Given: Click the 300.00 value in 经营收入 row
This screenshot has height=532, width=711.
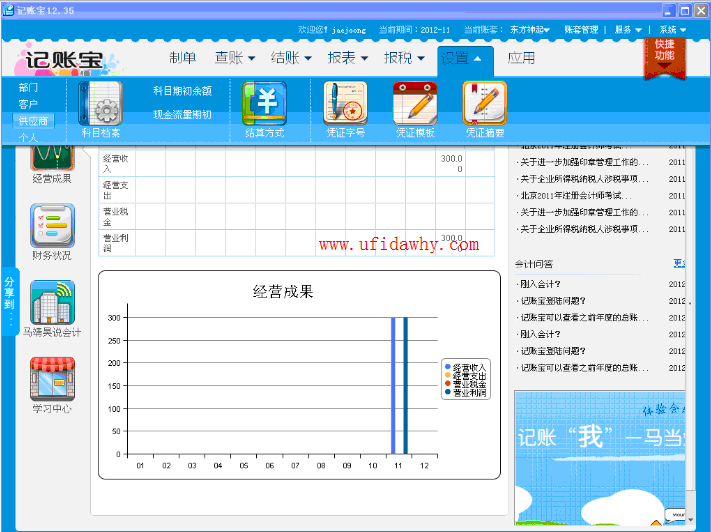Looking at the screenshot, I should (x=451, y=163).
